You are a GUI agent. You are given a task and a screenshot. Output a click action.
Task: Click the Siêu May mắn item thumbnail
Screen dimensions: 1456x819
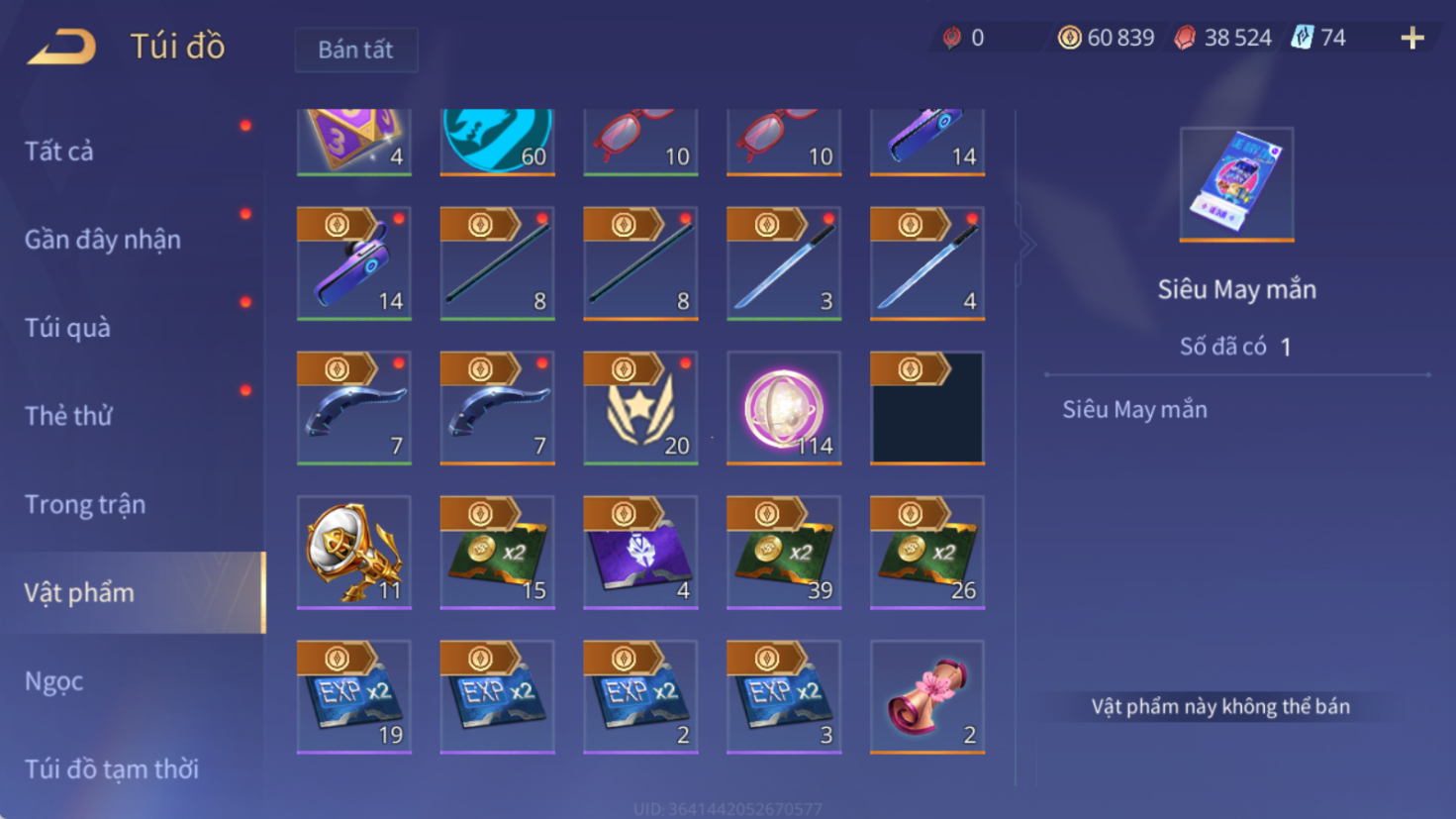pyautogui.click(x=1236, y=184)
